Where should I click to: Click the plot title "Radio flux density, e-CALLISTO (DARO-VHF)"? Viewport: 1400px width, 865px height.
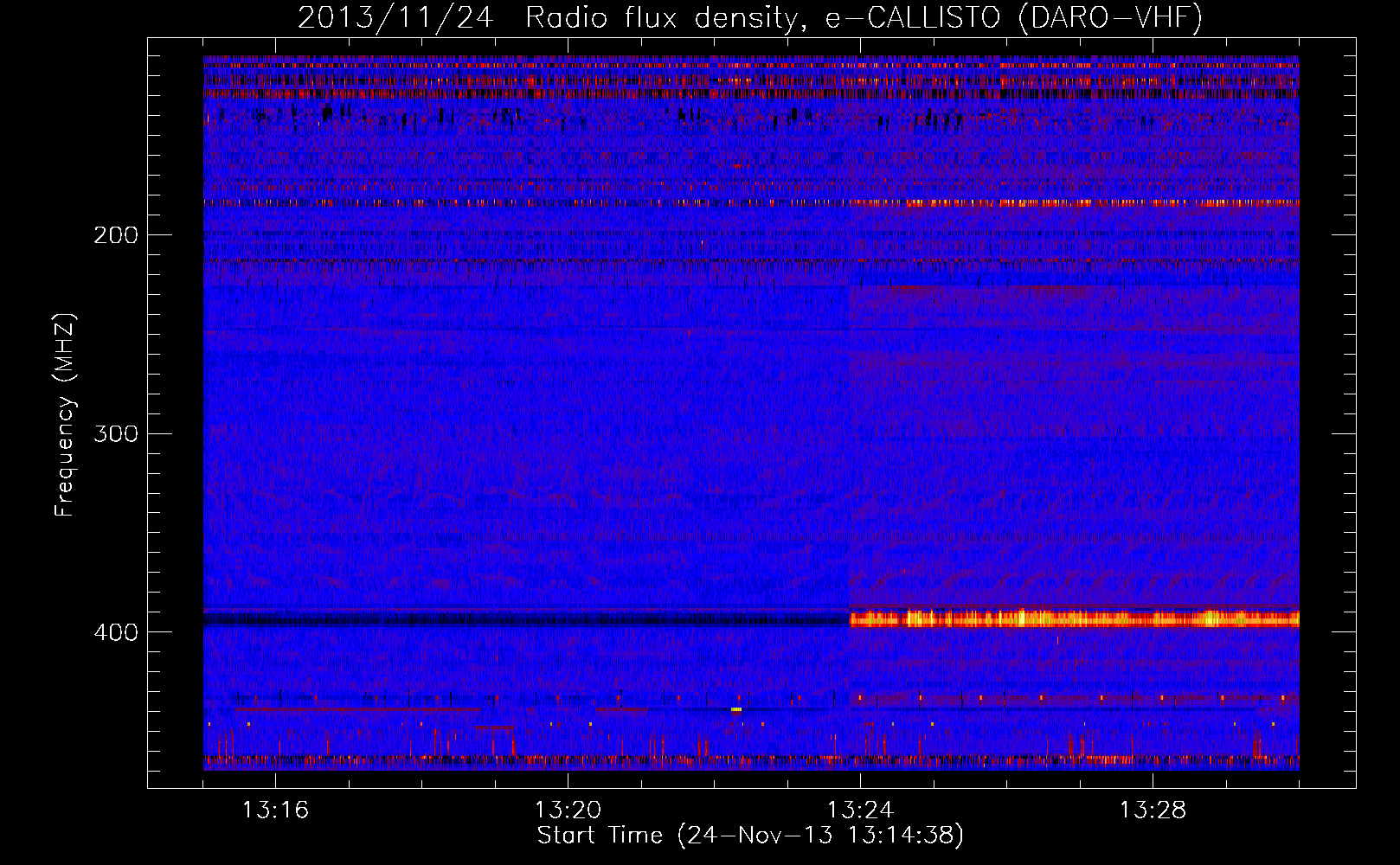864,17
